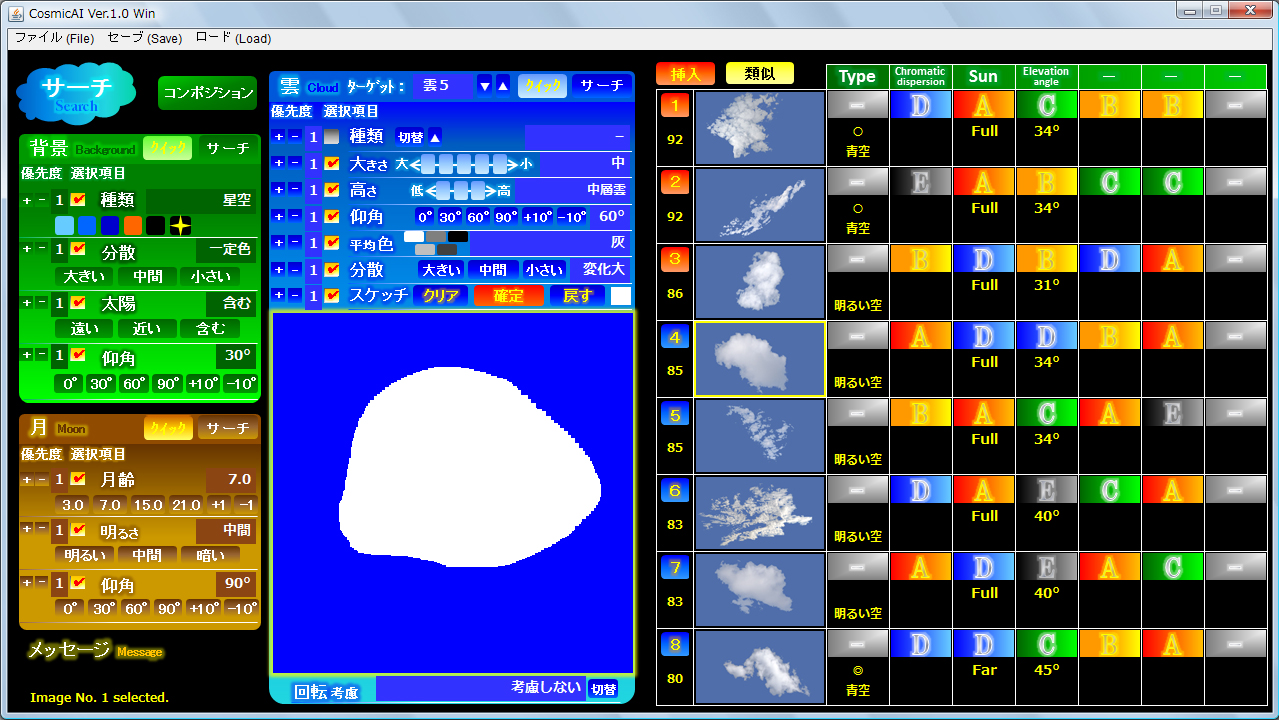Click cloud target down arrow

(484, 86)
